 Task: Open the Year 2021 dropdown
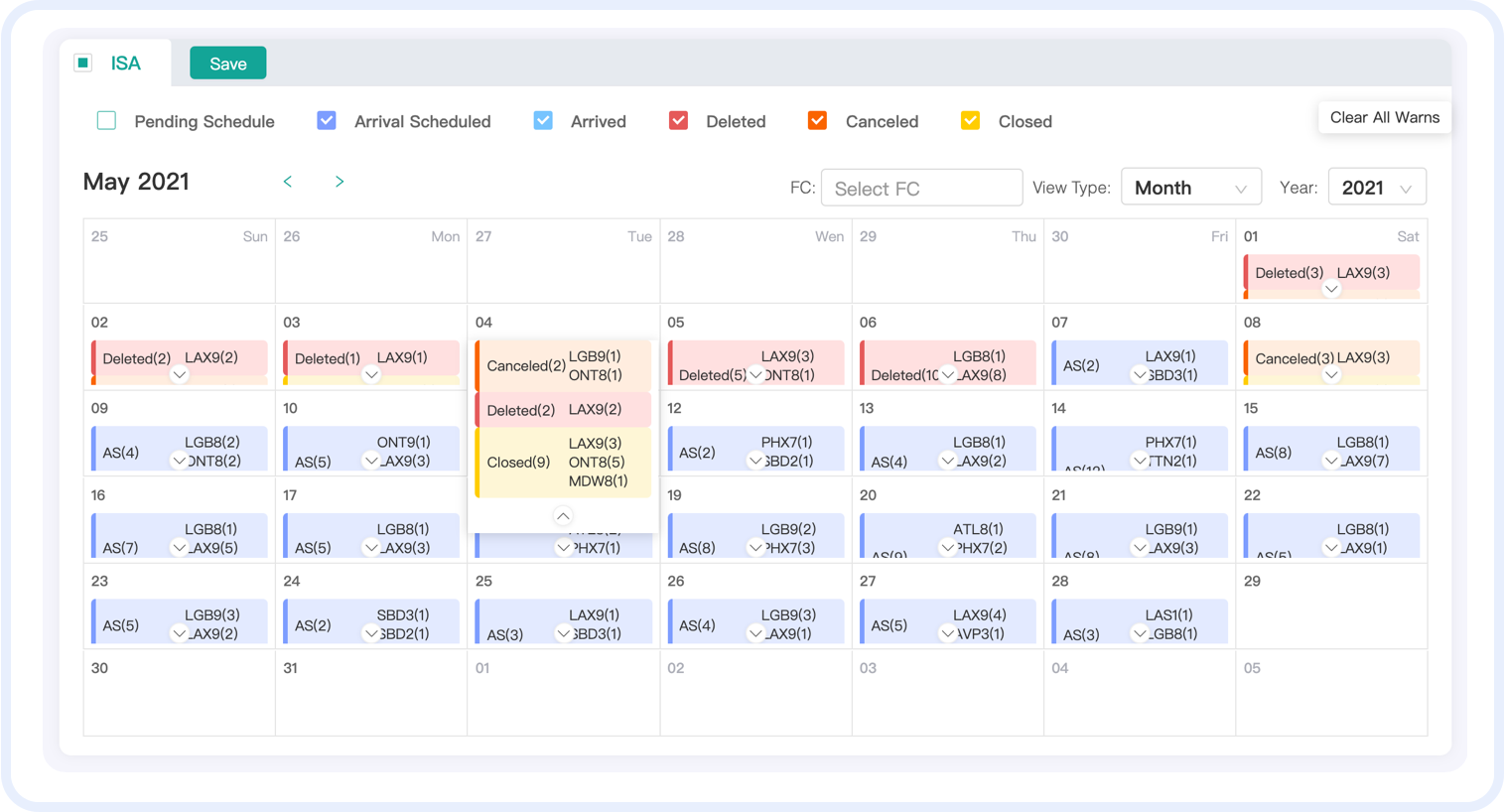pyautogui.click(x=1376, y=188)
